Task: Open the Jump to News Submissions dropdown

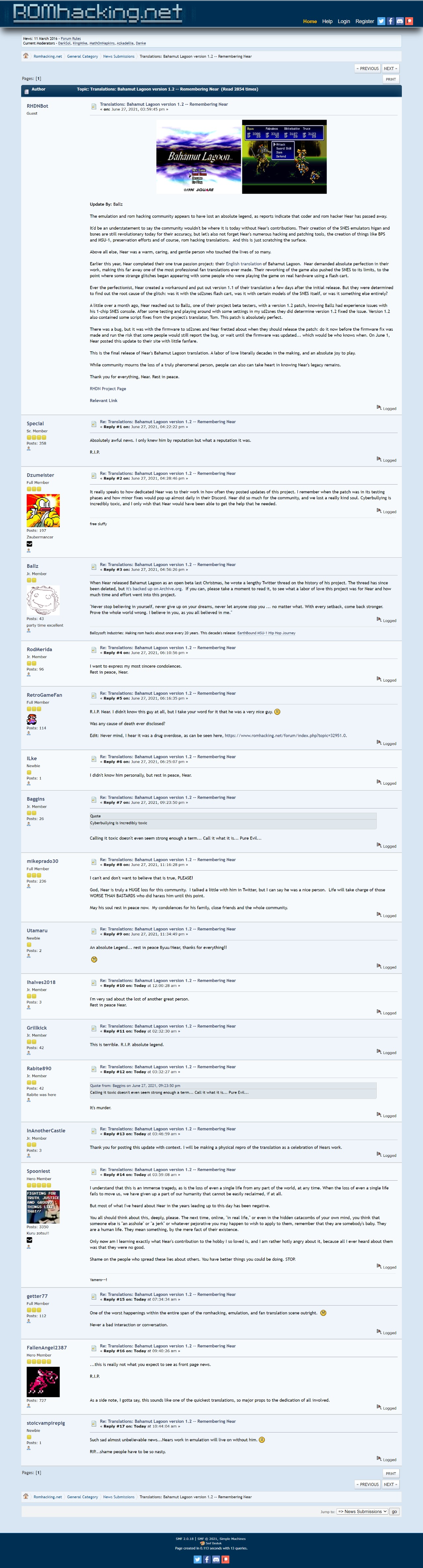Action: (362, 1511)
